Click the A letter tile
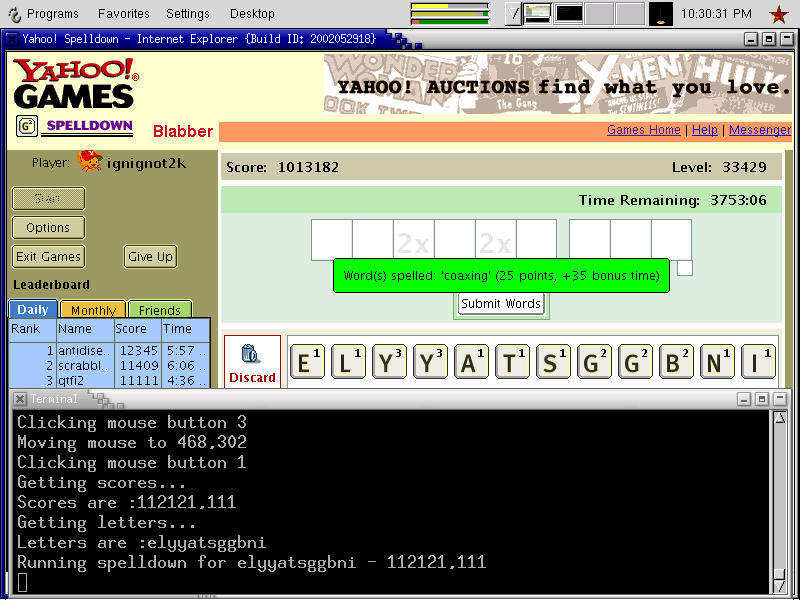Screen dimensions: 800x600 [x=471, y=361]
